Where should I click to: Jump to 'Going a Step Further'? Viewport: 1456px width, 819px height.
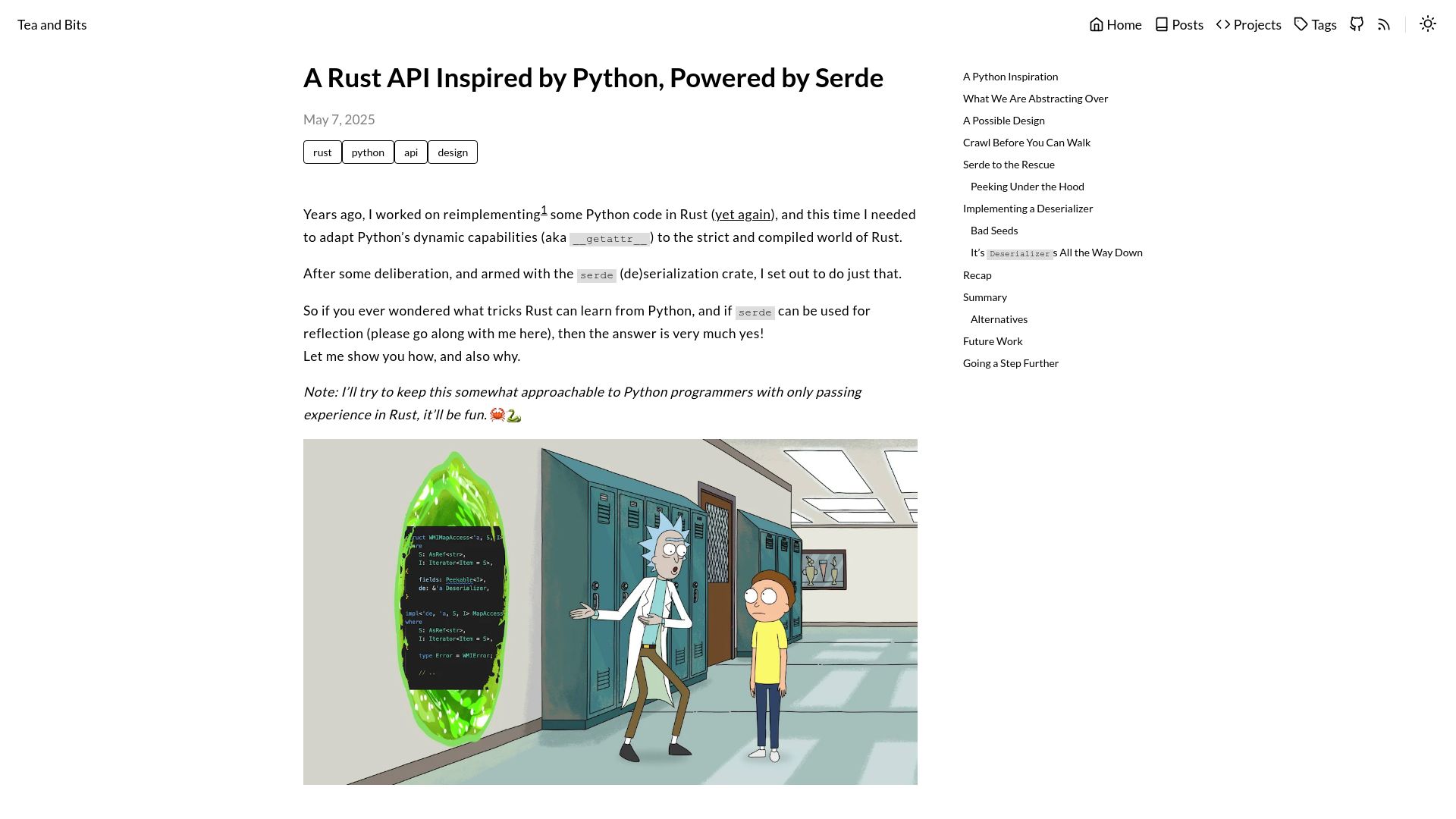pyautogui.click(x=1011, y=363)
